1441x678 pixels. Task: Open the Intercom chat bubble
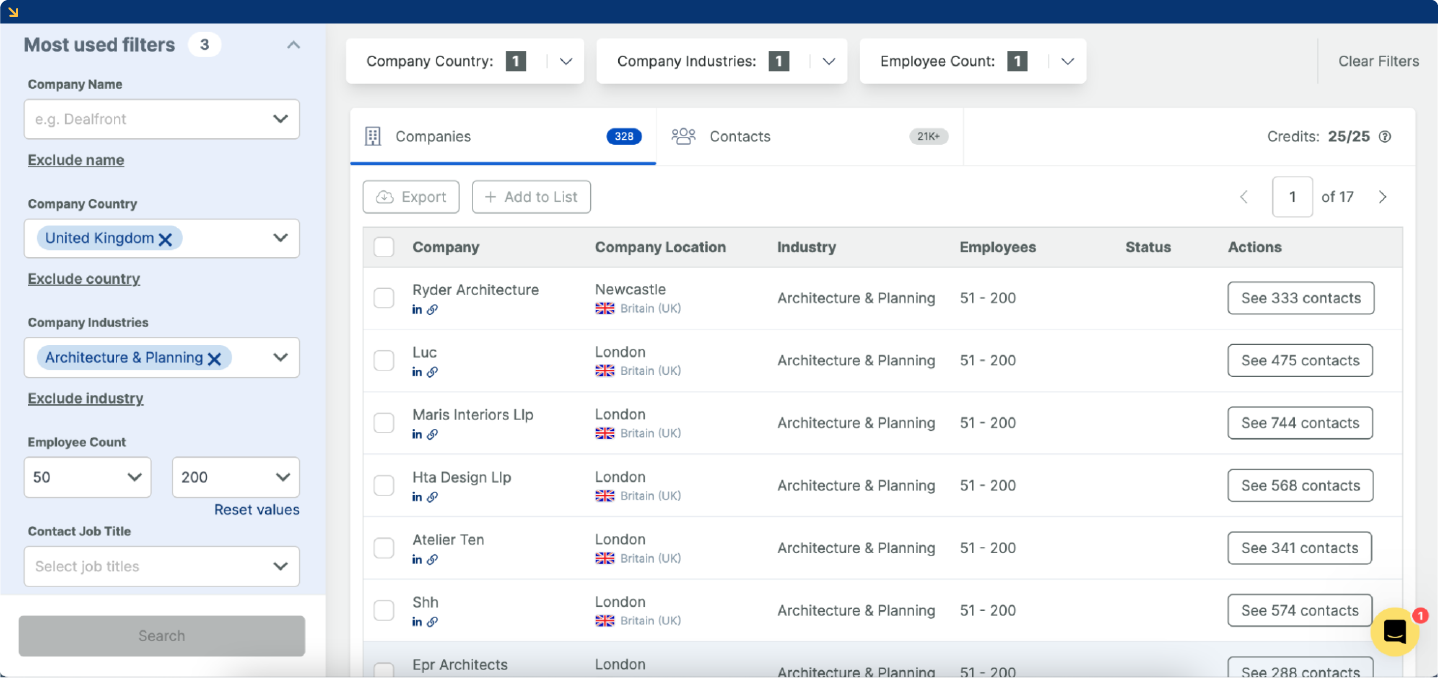(1394, 631)
